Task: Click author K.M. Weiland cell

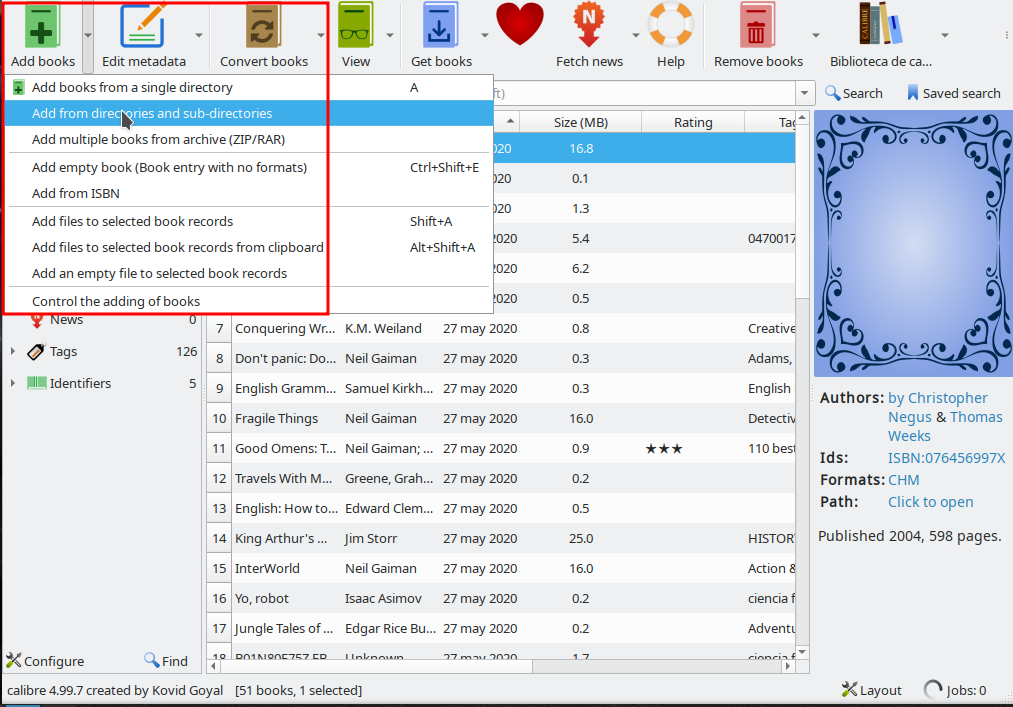Action: 383,328
